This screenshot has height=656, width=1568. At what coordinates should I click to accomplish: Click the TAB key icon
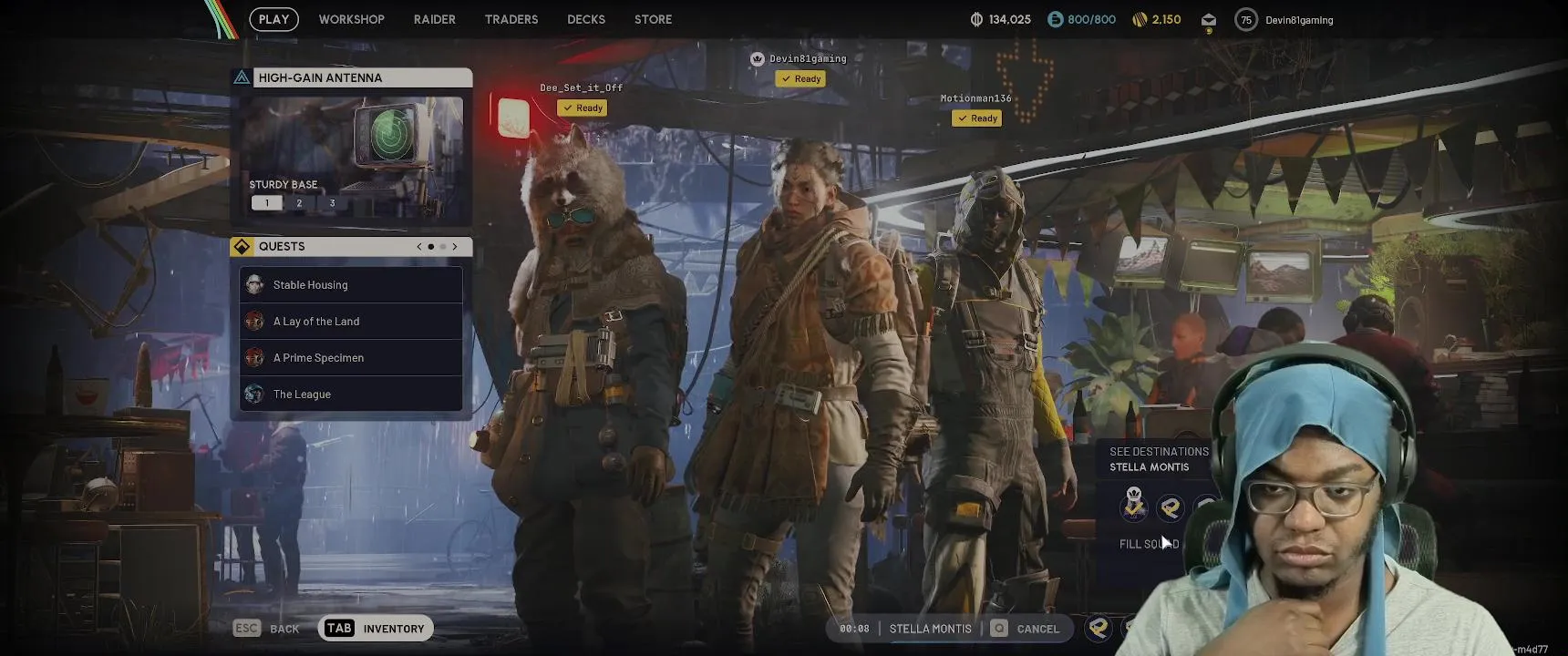click(x=339, y=628)
